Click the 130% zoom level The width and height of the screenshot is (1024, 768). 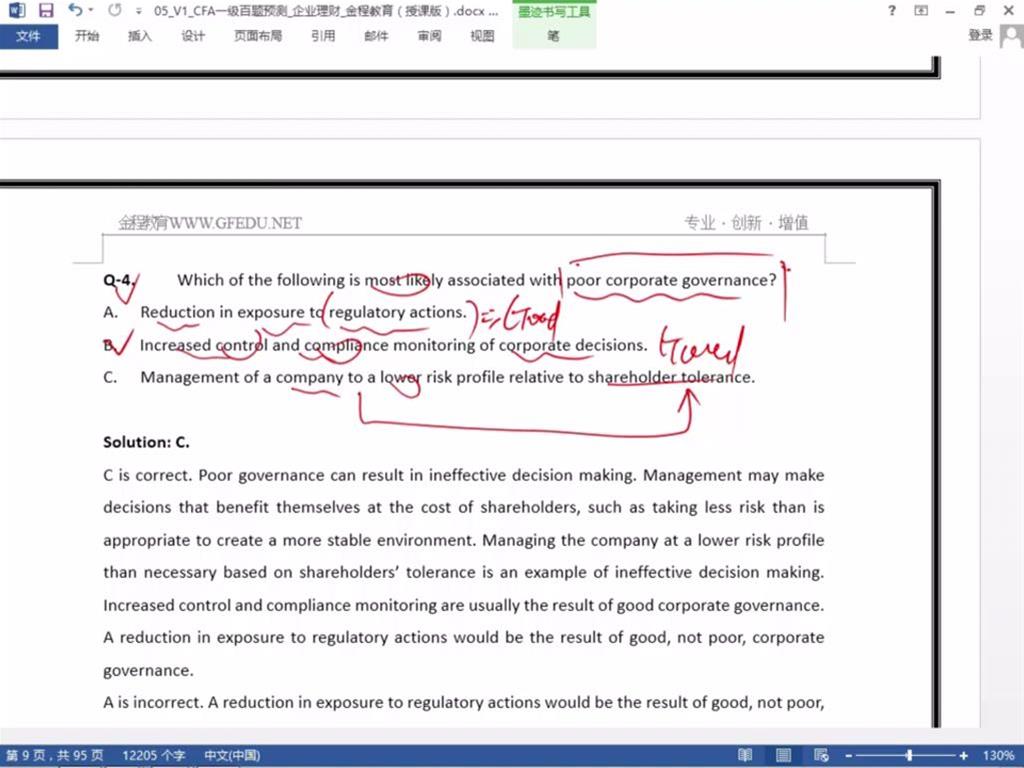(998, 756)
